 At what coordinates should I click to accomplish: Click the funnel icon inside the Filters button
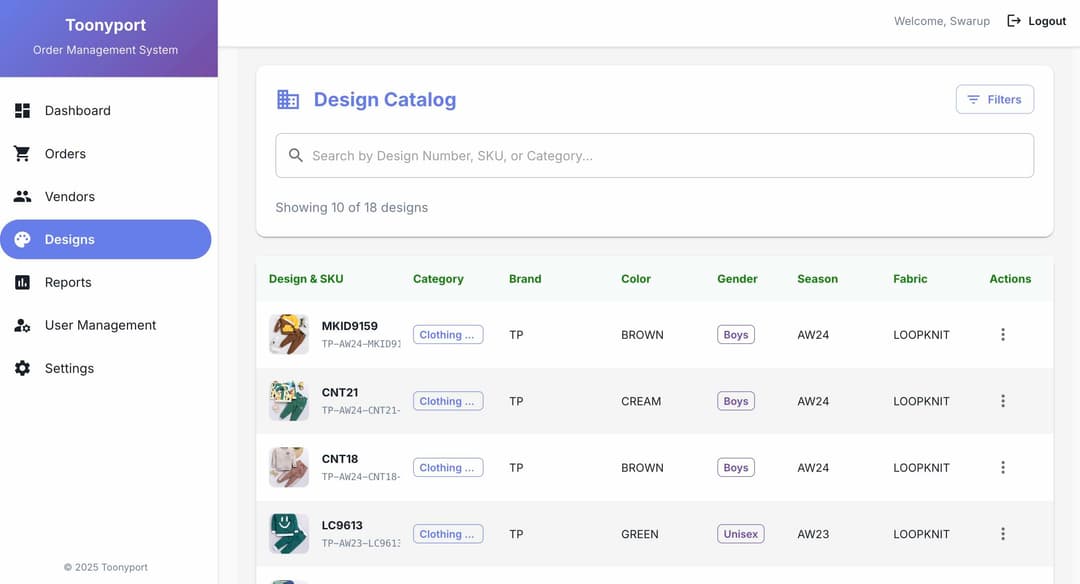pyautogui.click(x=974, y=99)
